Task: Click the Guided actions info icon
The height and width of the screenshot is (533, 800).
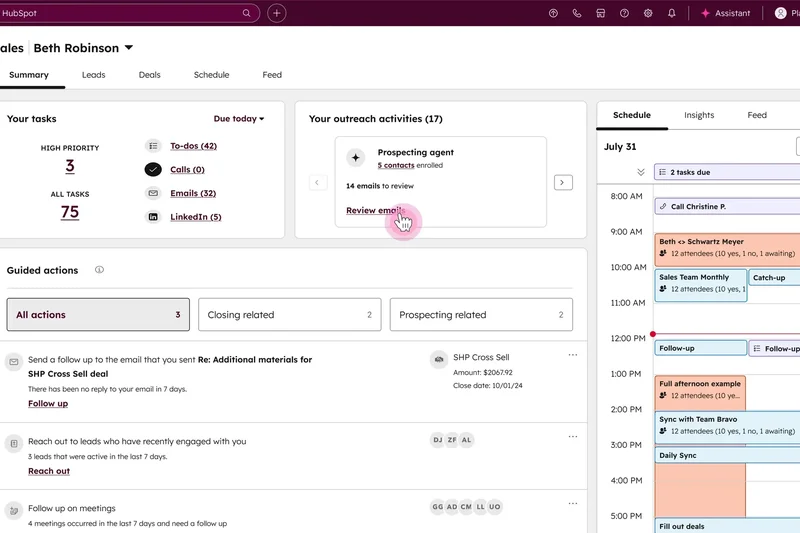Action: (x=99, y=270)
